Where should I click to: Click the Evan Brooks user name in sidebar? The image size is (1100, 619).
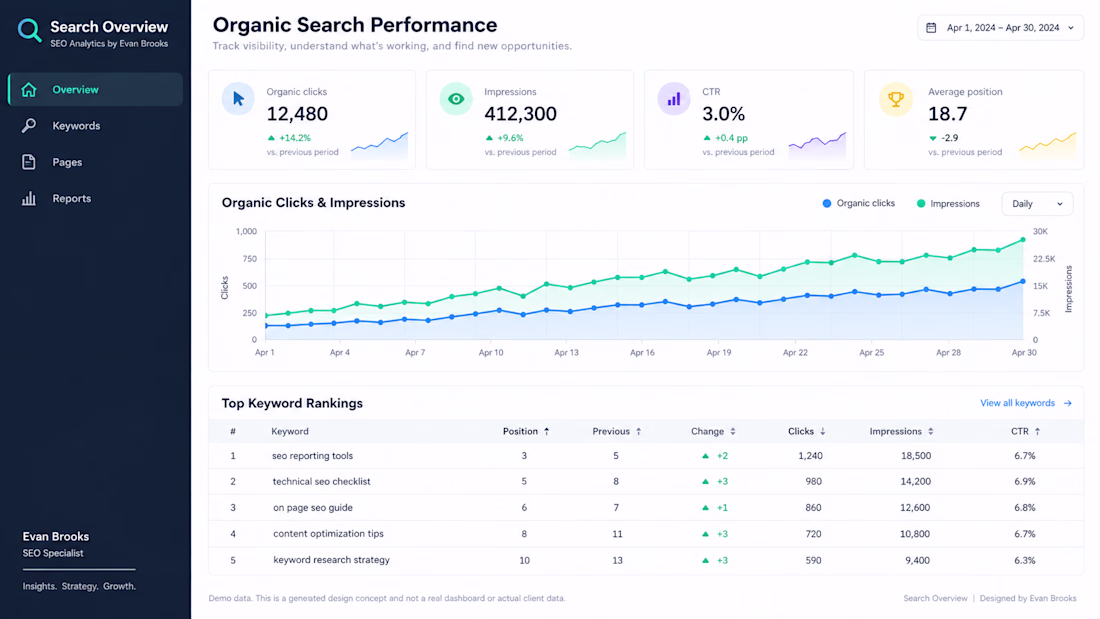[55, 537]
